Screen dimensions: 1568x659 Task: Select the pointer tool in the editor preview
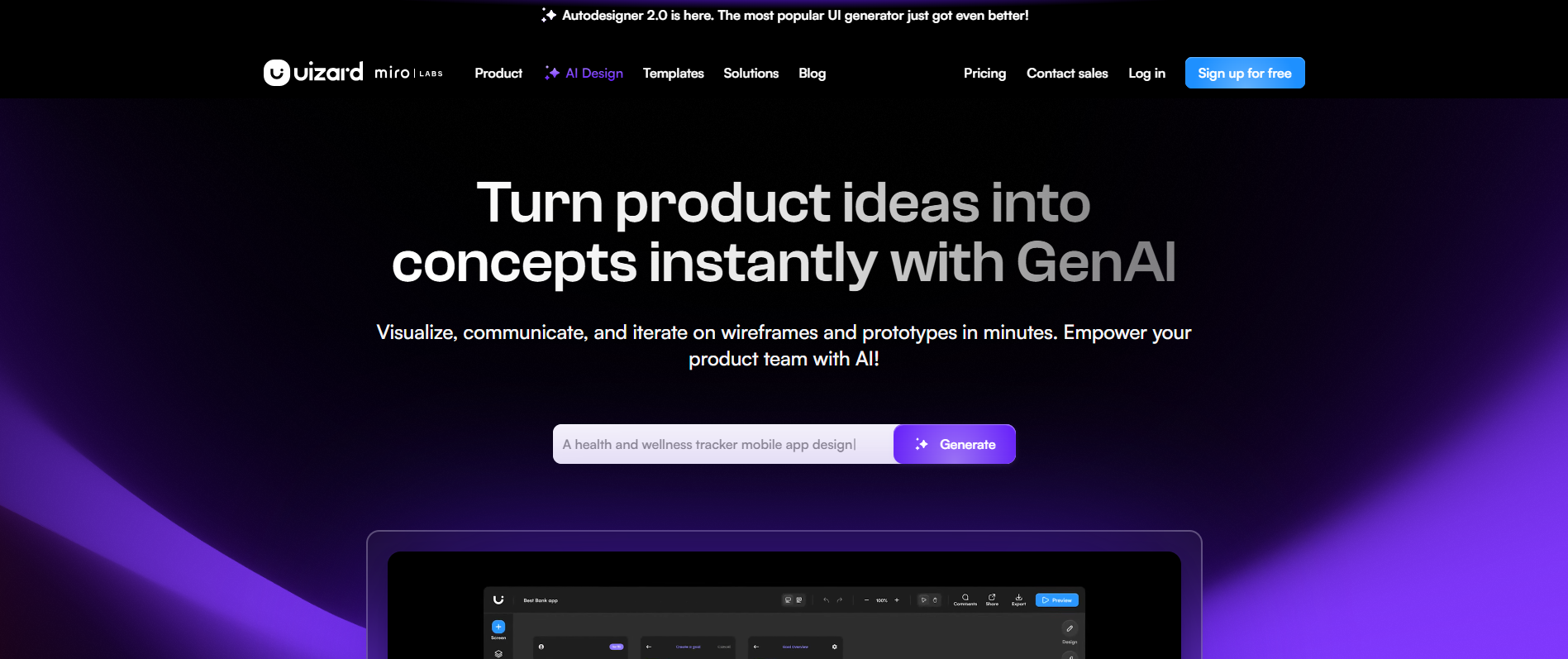tap(923, 600)
